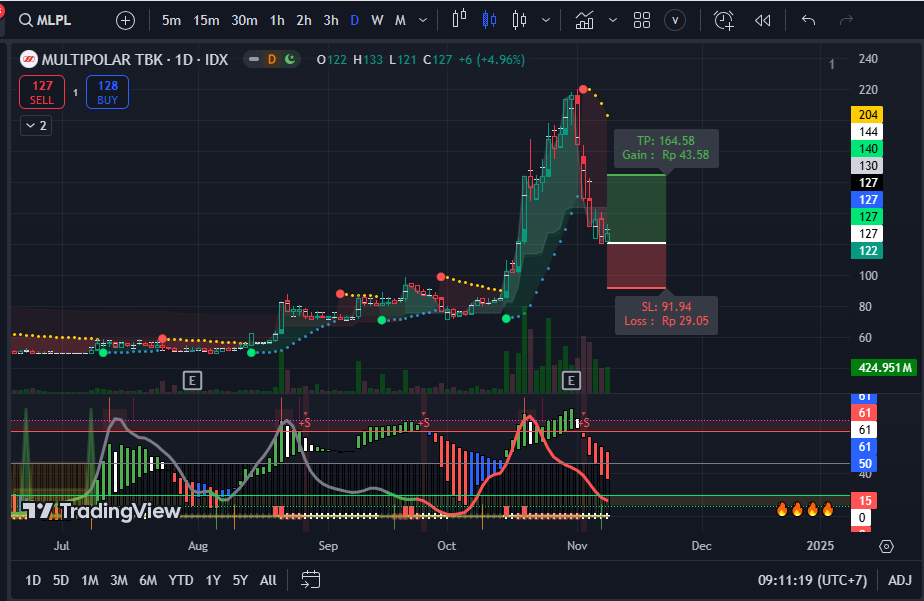Viewport: 924px width, 601px height.
Task: Click the 144 price scale label
Action: (867, 131)
